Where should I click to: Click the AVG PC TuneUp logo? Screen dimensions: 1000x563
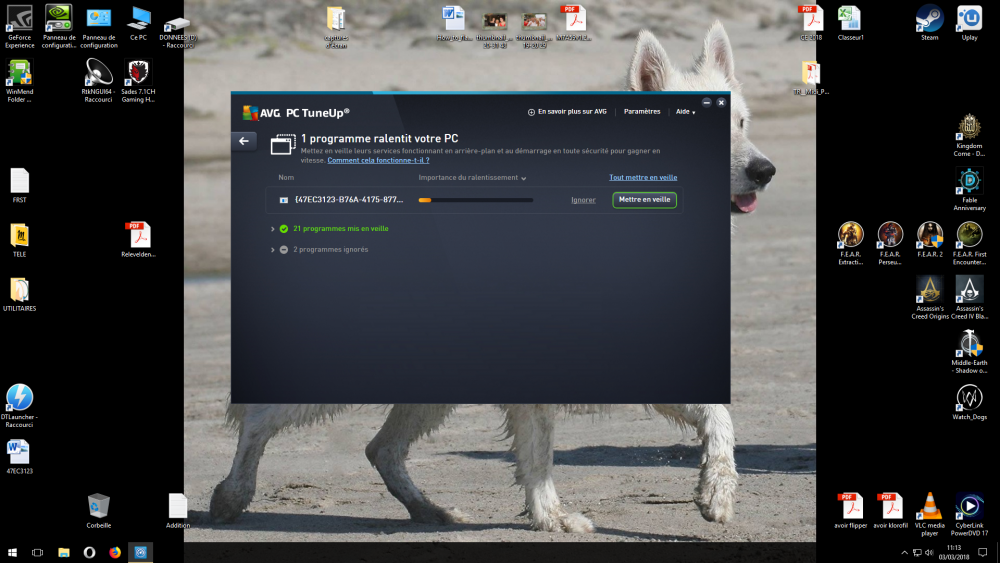tap(296, 113)
